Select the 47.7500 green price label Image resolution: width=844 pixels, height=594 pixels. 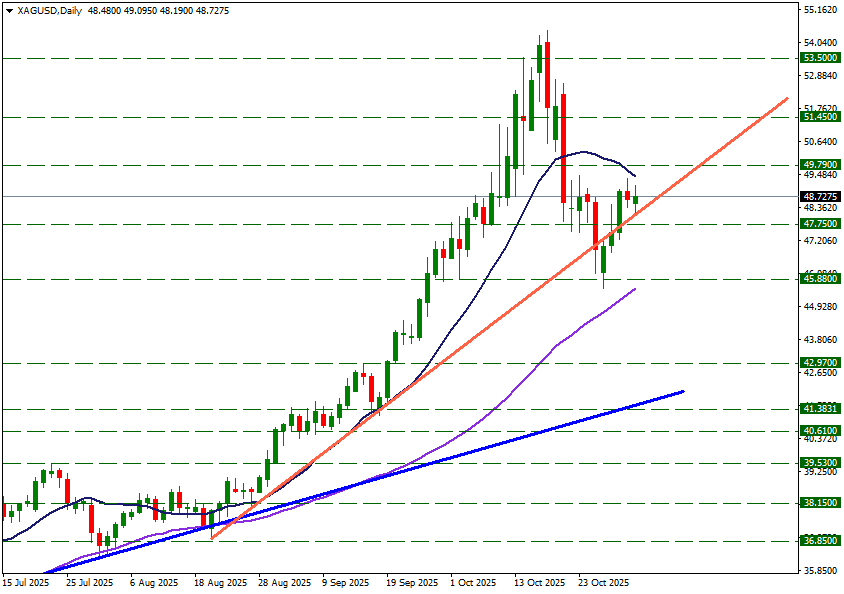tap(819, 224)
